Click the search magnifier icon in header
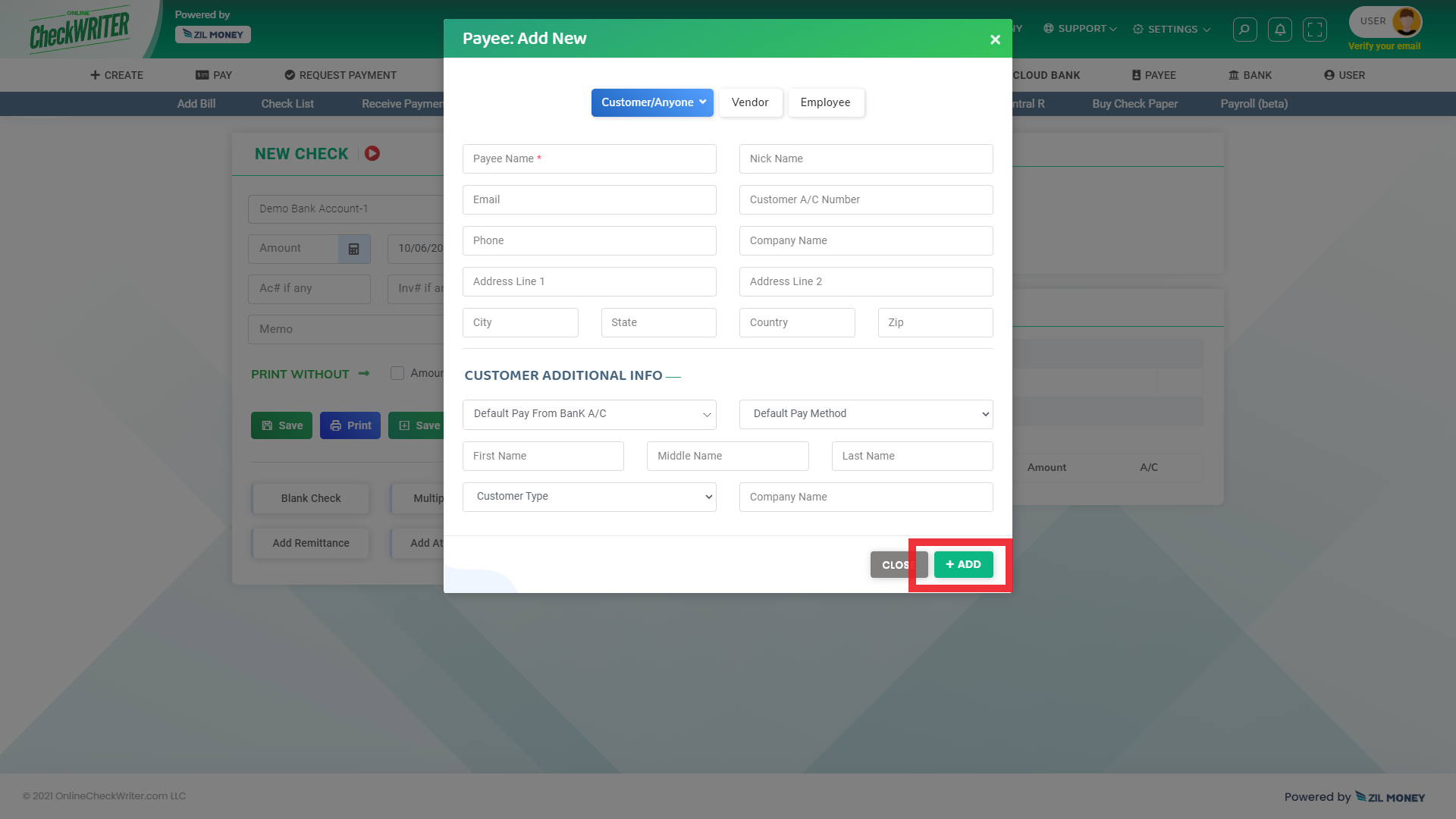 click(1244, 30)
